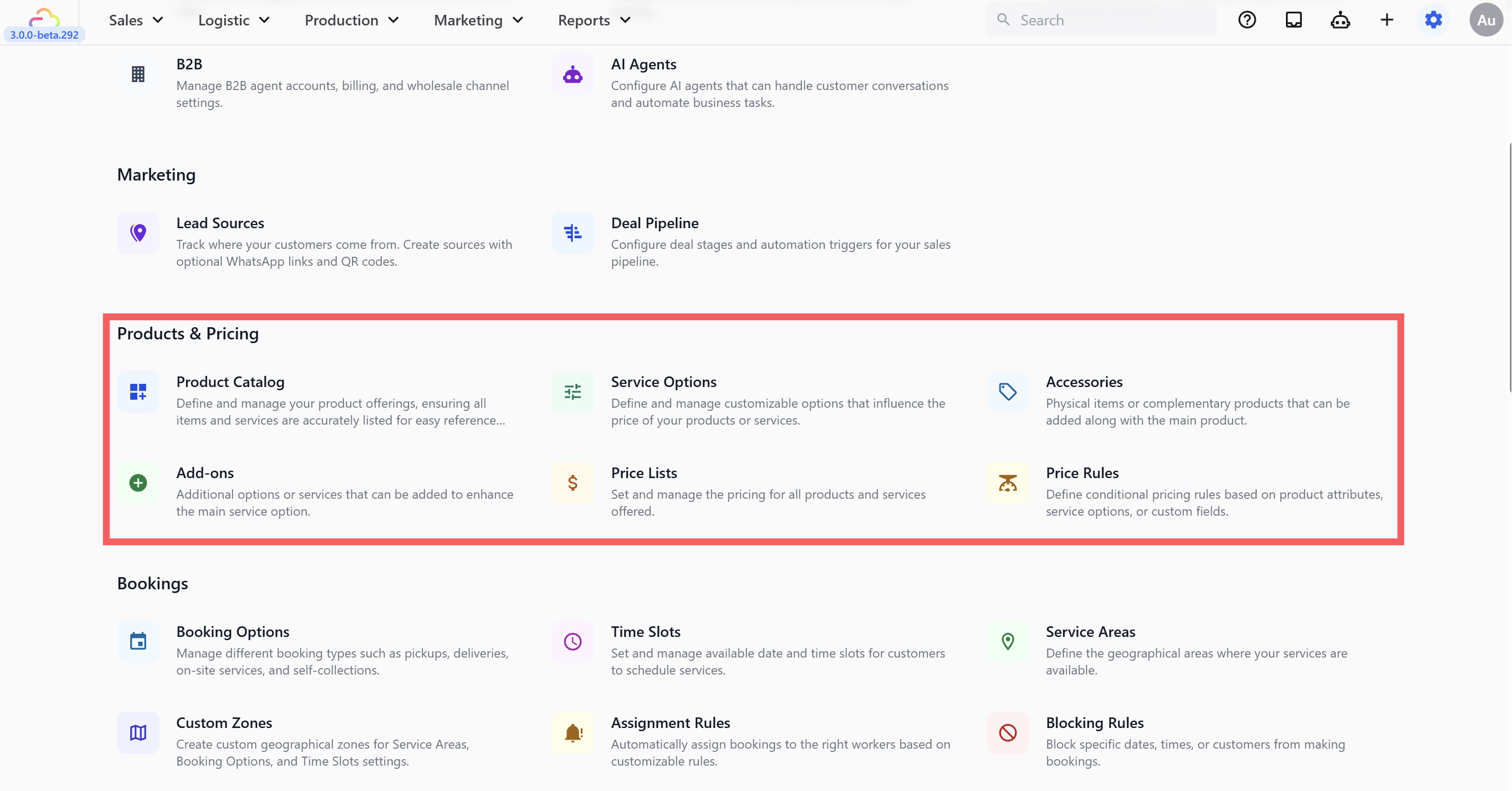1512x791 pixels.
Task: Open the Marketing menu in navbar
Action: [478, 20]
